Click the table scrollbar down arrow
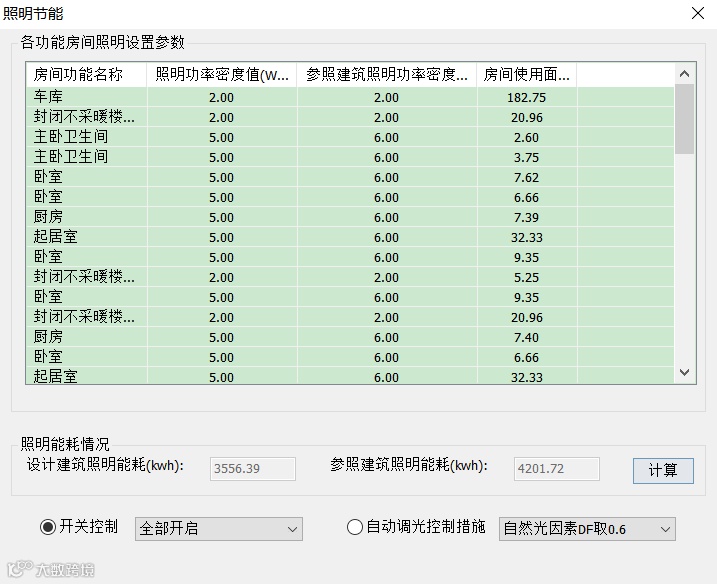This screenshot has width=717, height=584. coord(685,372)
